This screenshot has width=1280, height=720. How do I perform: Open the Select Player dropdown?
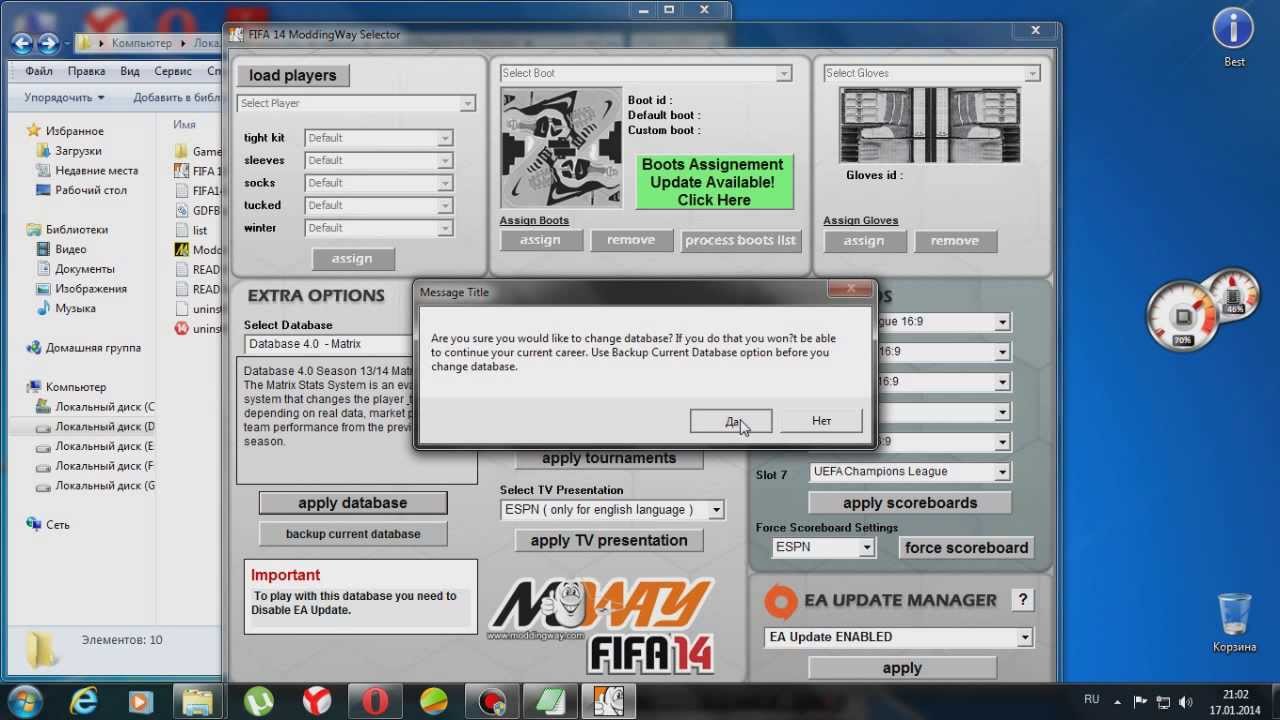pos(467,103)
